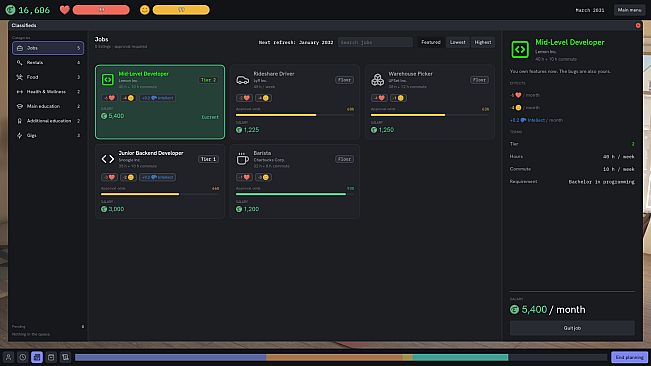Viewport: 651px width, 366px height.
Task: Click the Warehouse Picker boxes icon
Action: pyautogui.click(x=377, y=80)
